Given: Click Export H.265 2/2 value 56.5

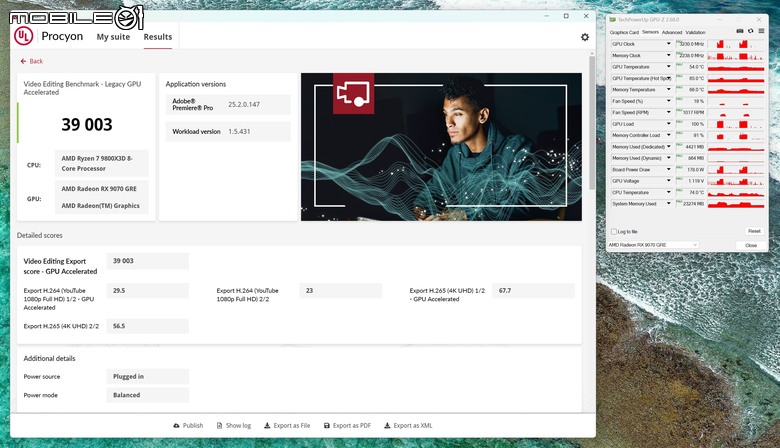Looking at the screenshot, I should (x=147, y=326).
